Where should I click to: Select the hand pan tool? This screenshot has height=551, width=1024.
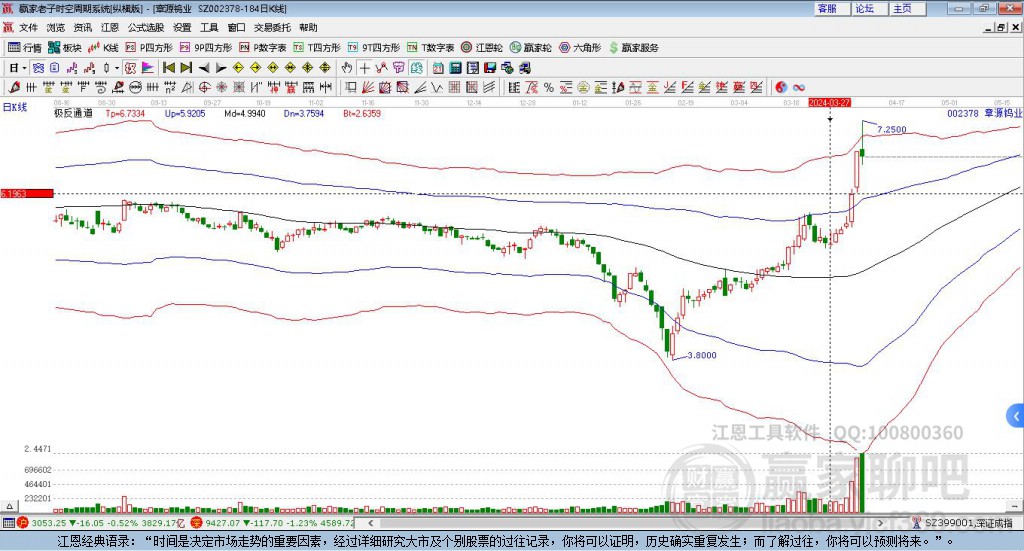(x=347, y=68)
